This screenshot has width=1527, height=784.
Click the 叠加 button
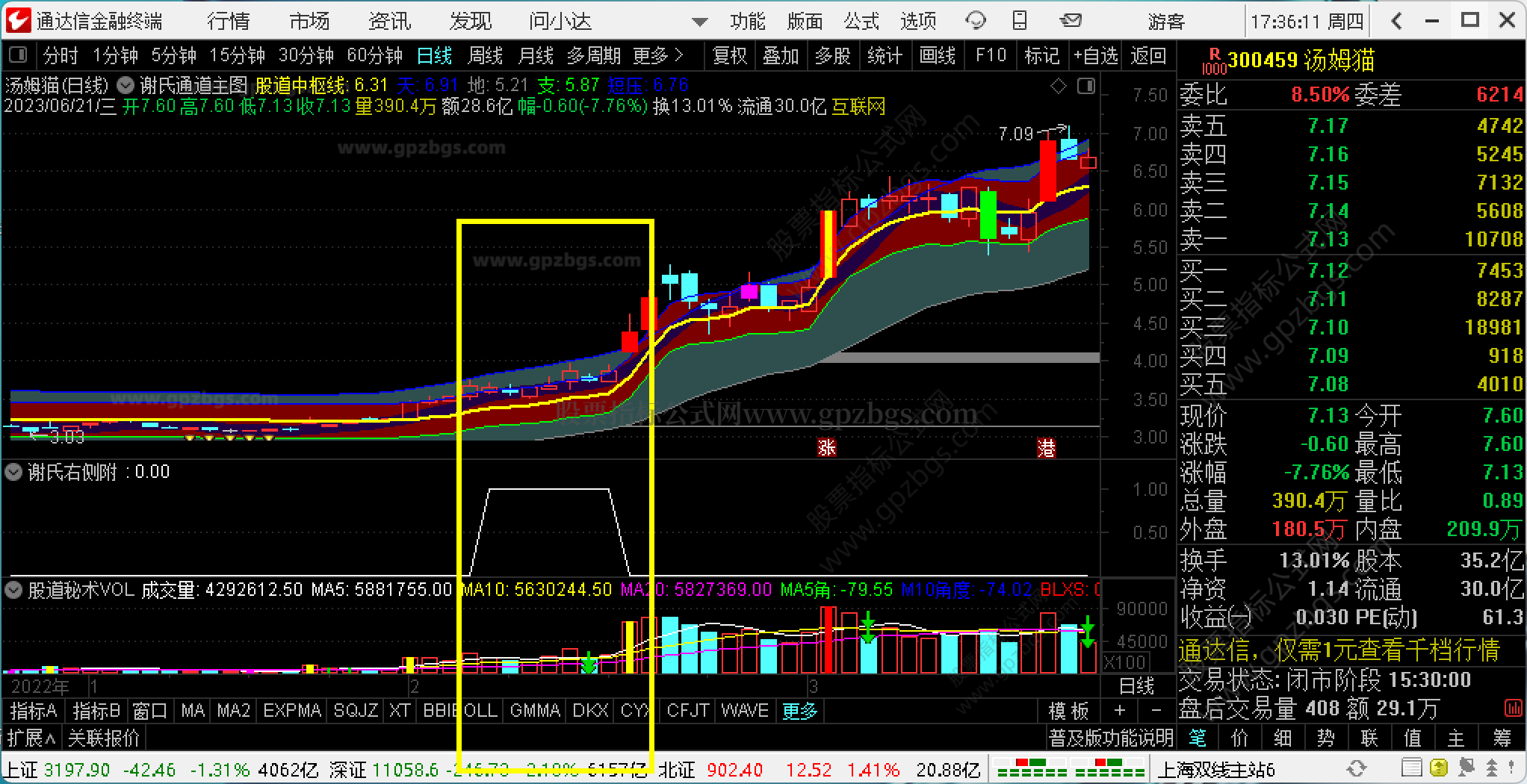pyautogui.click(x=781, y=55)
